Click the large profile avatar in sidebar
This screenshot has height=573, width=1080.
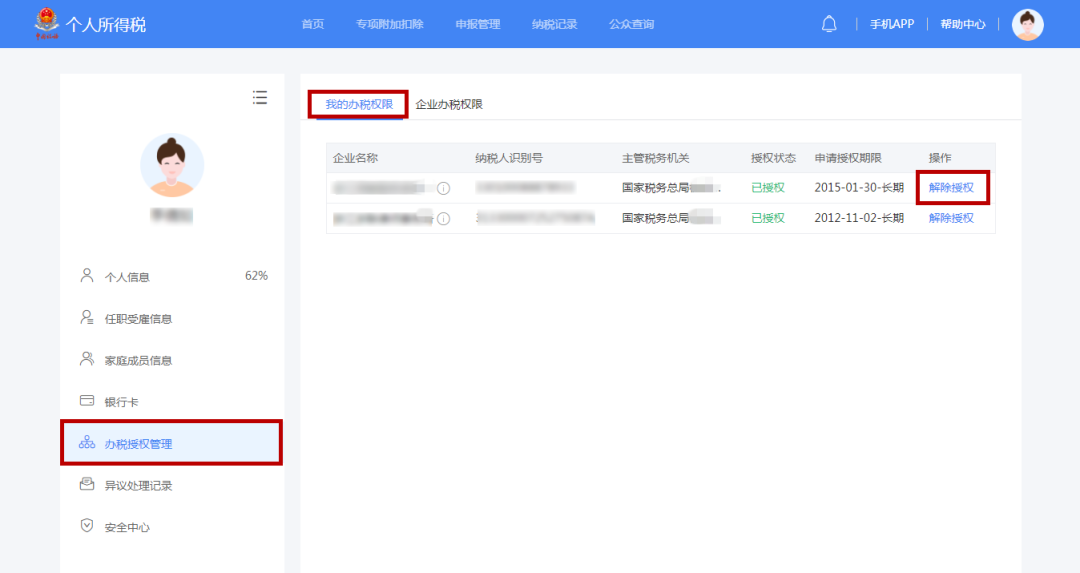point(172,165)
